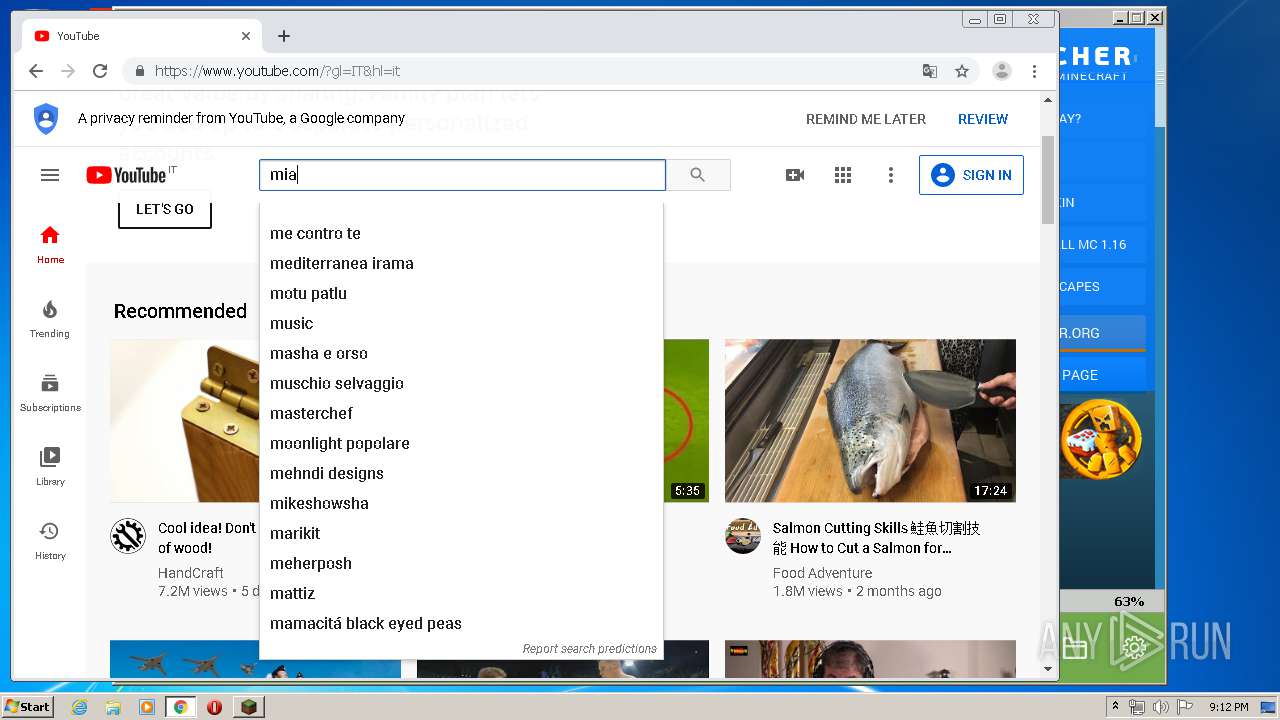Open the Chrome profile avatar icon
1280x720 pixels.
tap(1001, 71)
